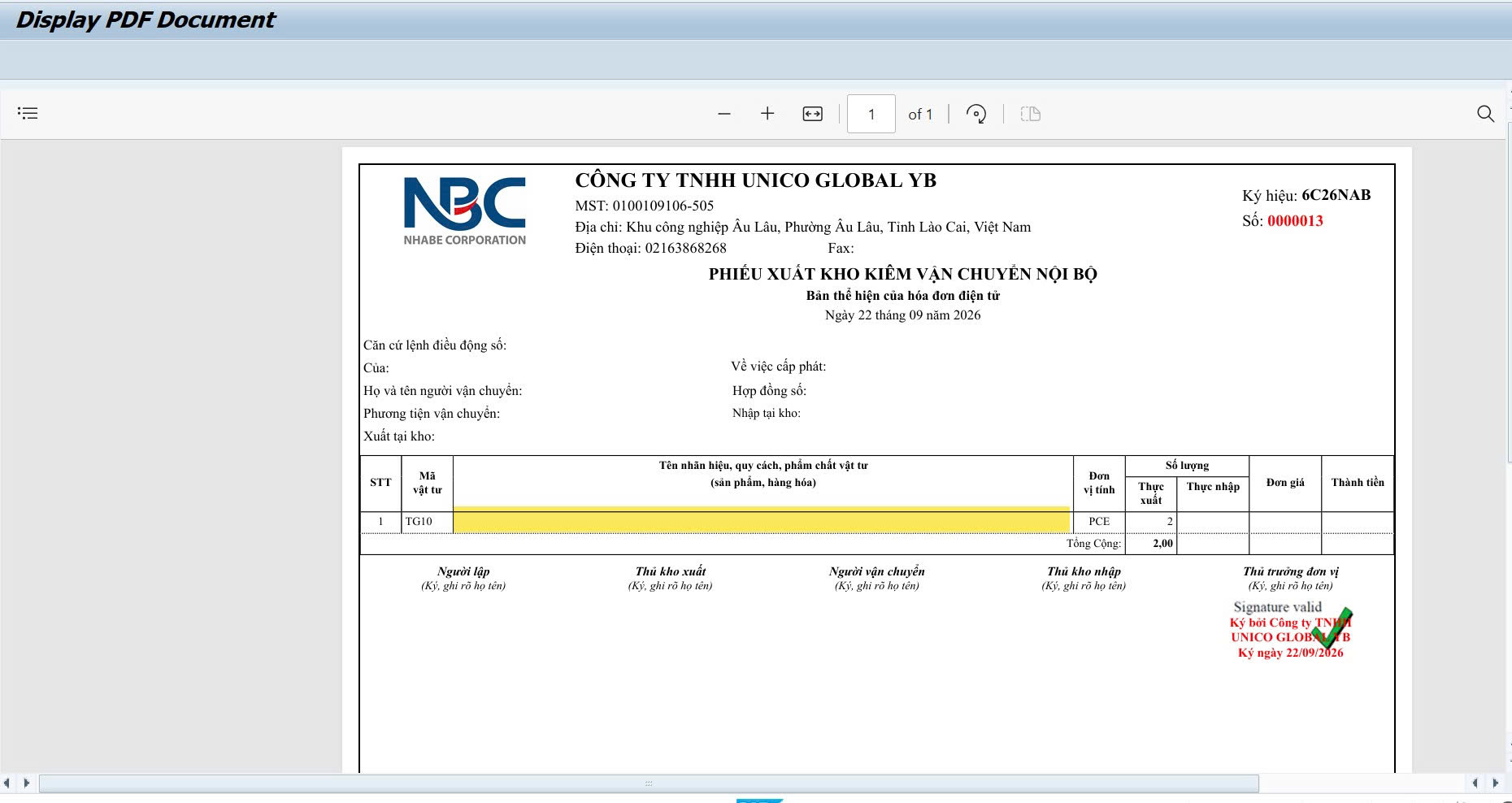Click the far-right scroll right arrow
This screenshot has width=1512, height=803.
[x=1496, y=783]
